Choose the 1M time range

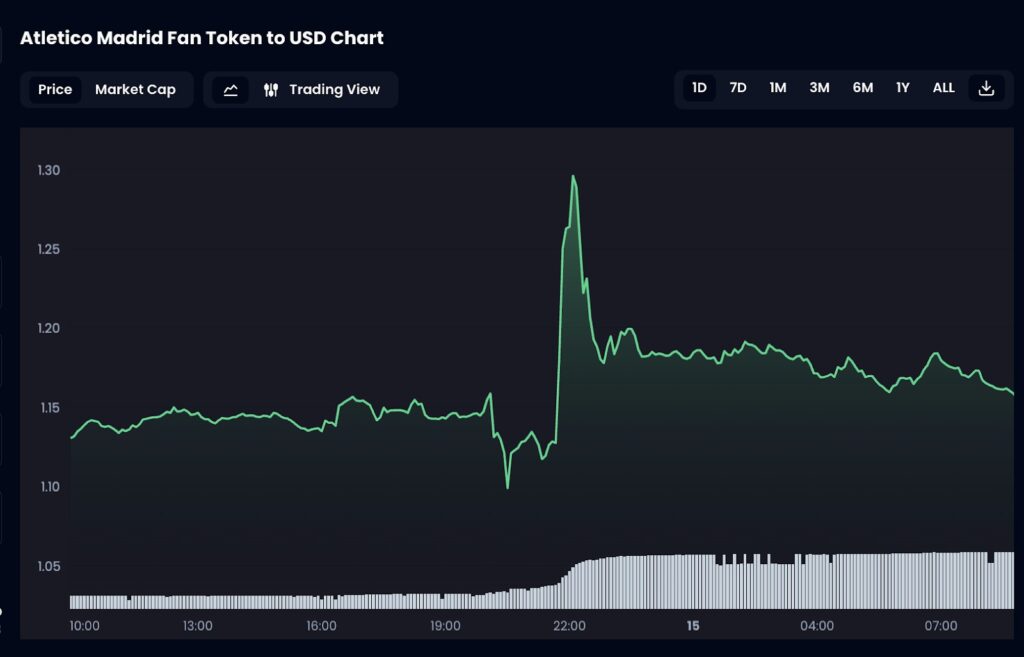point(778,88)
